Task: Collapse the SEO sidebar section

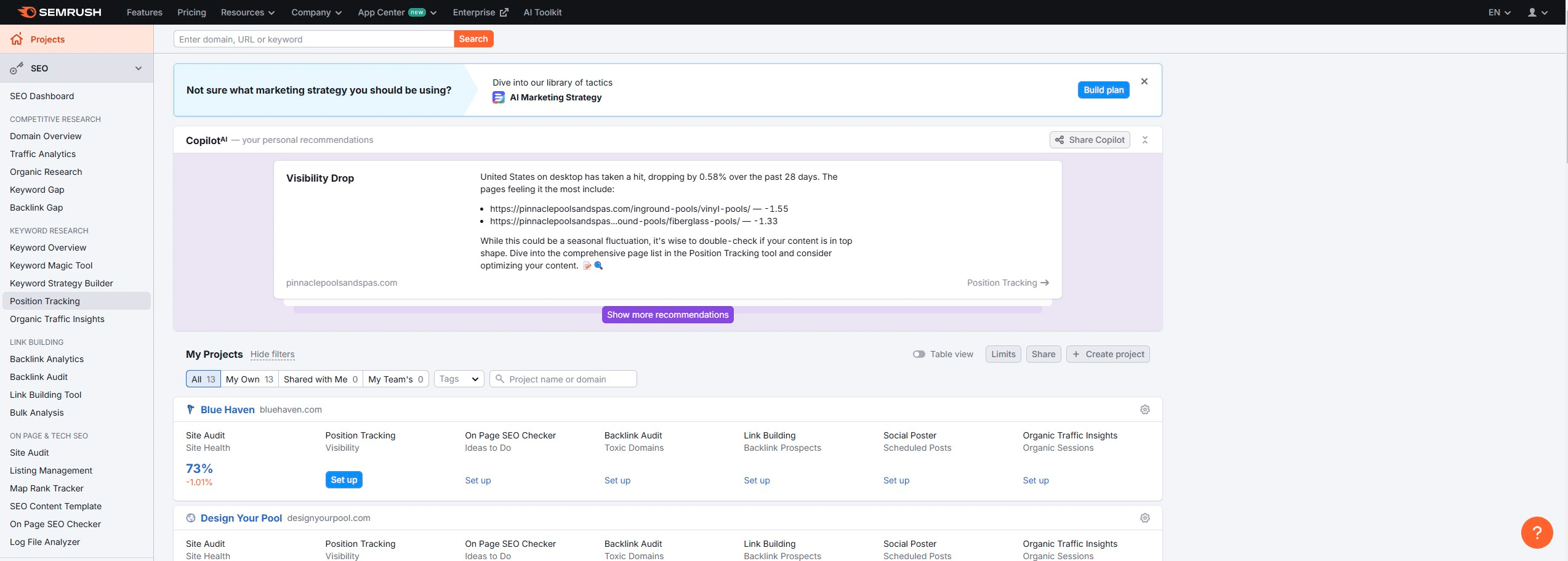Action: [x=139, y=68]
